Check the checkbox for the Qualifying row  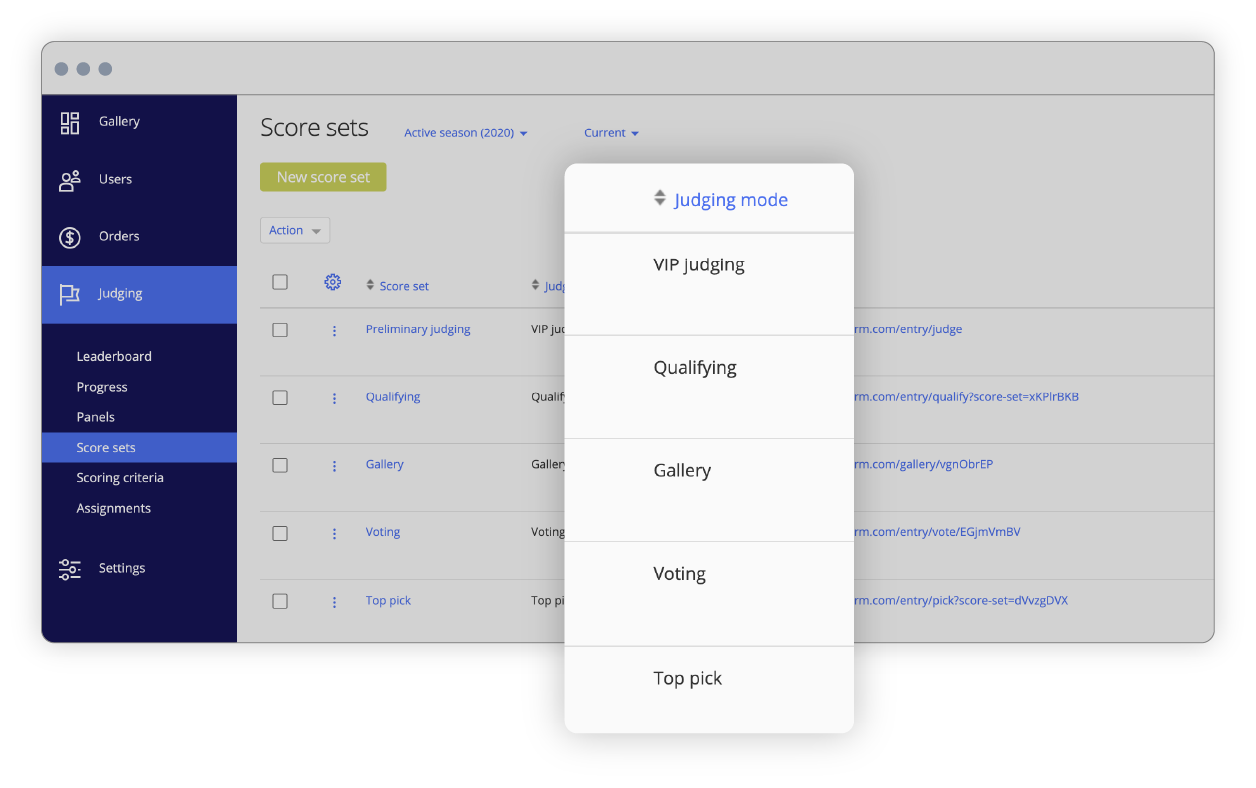click(x=280, y=397)
